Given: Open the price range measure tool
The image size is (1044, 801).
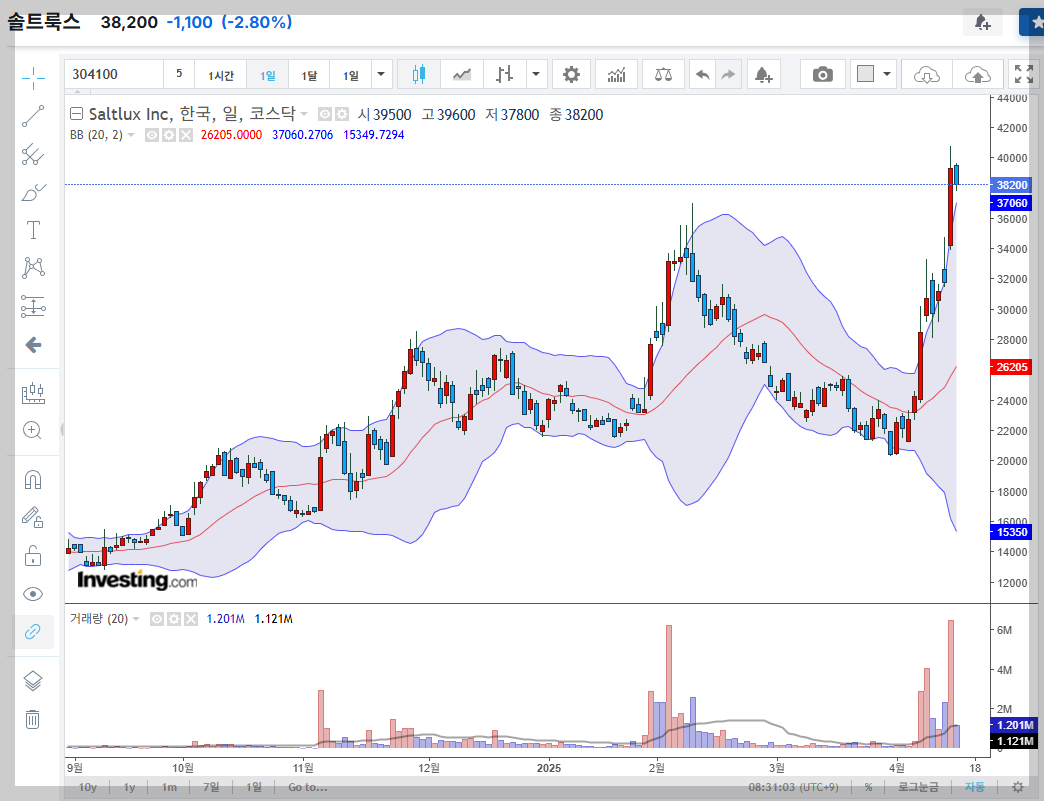Looking at the screenshot, I should pyautogui.click(x=33, y=393).
